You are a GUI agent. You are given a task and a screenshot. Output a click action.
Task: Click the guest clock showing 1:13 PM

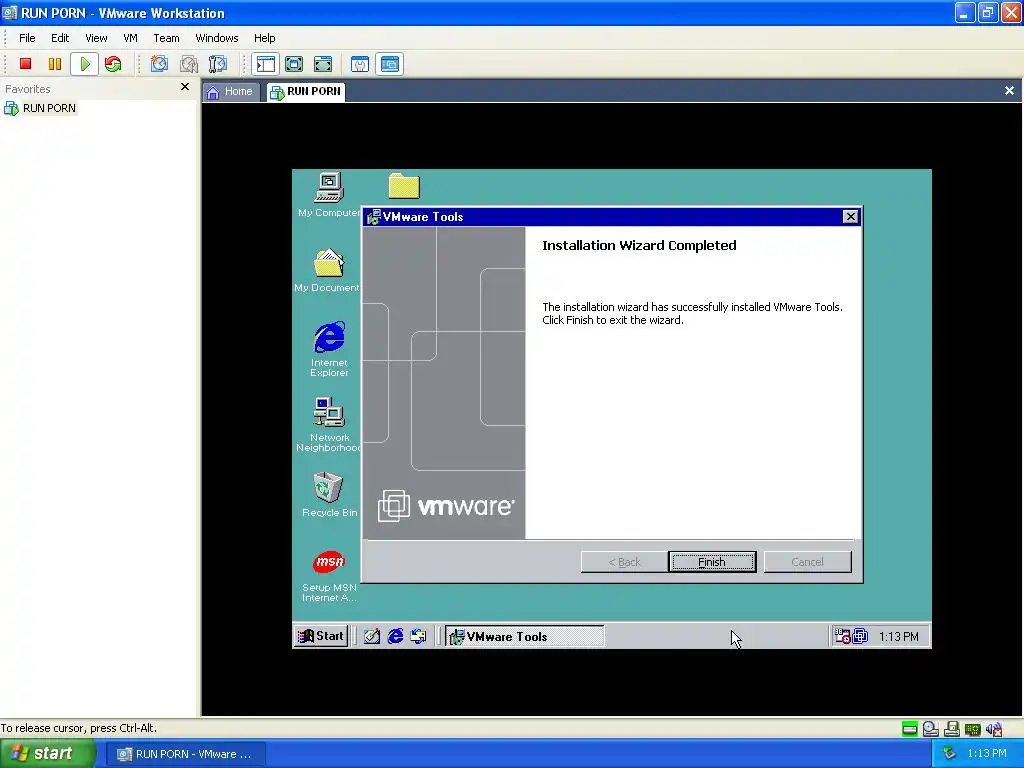pyautogui.click(x=899, y=637)
